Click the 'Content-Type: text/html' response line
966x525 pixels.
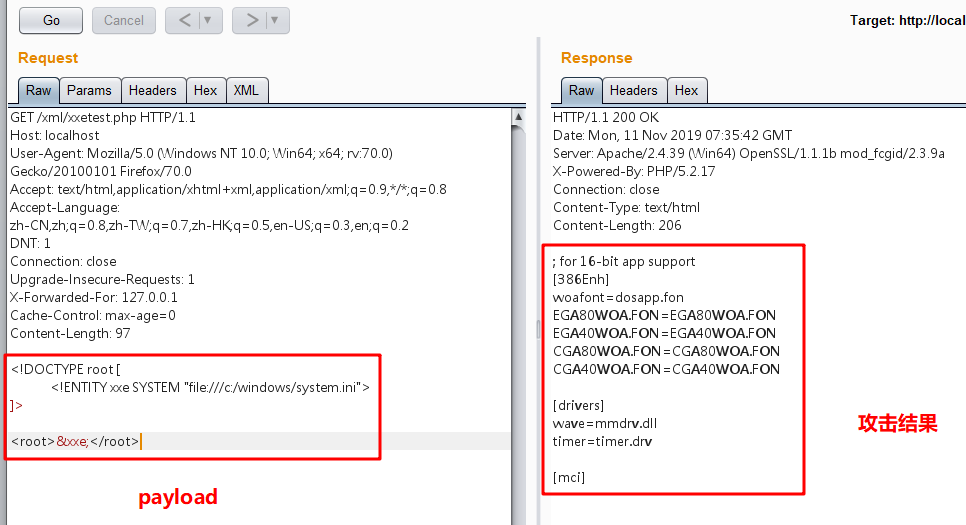click(627, 207)
